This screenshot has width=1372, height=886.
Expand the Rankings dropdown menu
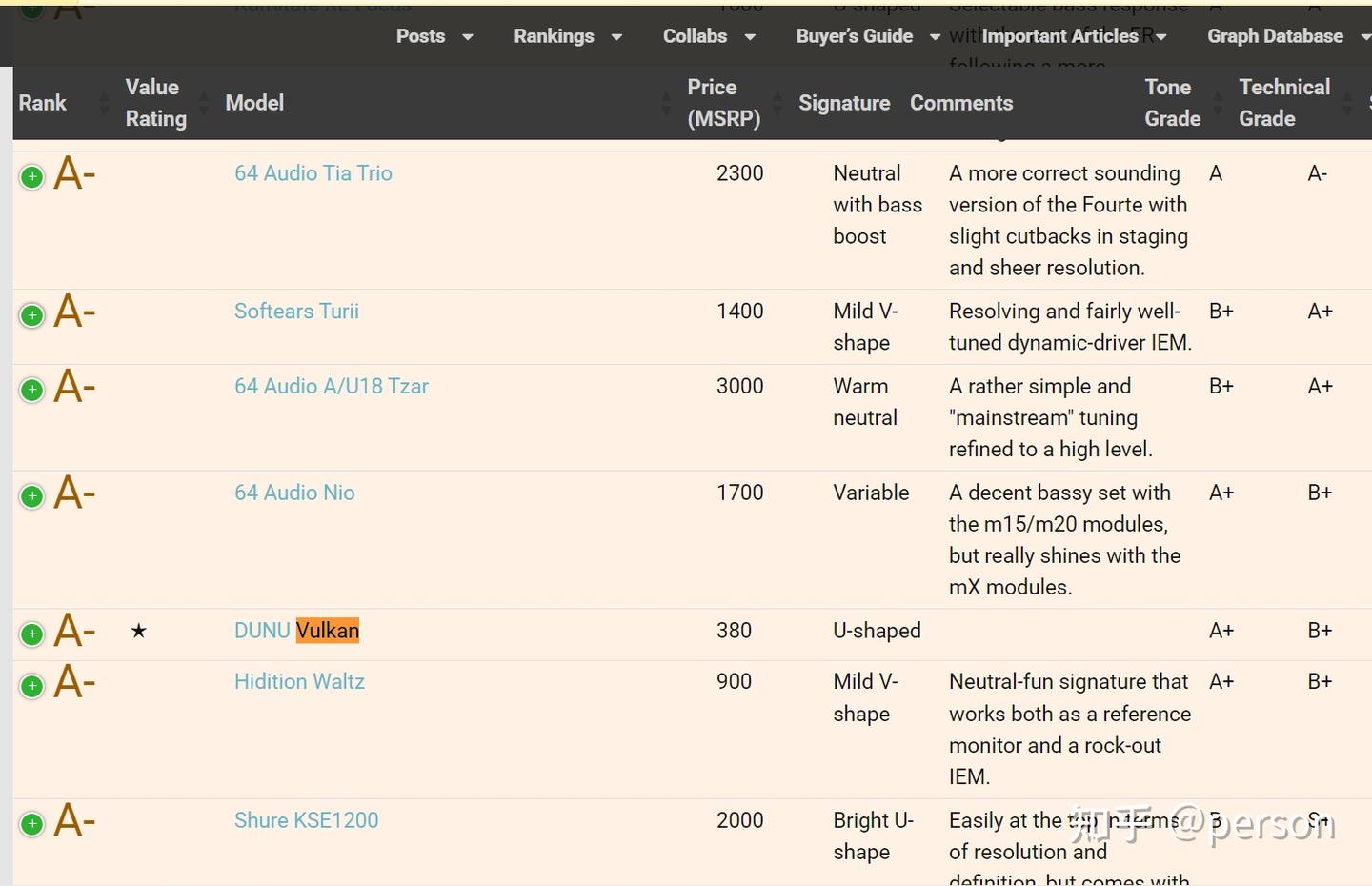coord(567,36)
